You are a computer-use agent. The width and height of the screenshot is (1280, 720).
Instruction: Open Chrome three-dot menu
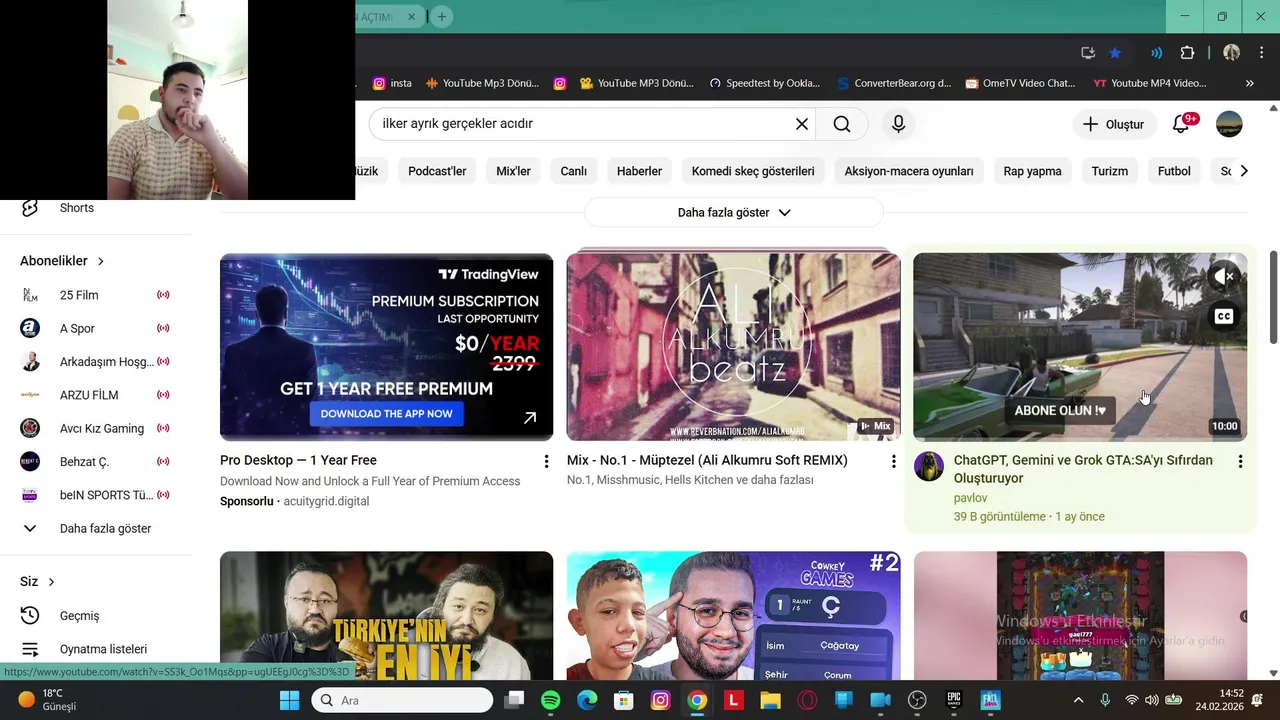point(1260,53)
